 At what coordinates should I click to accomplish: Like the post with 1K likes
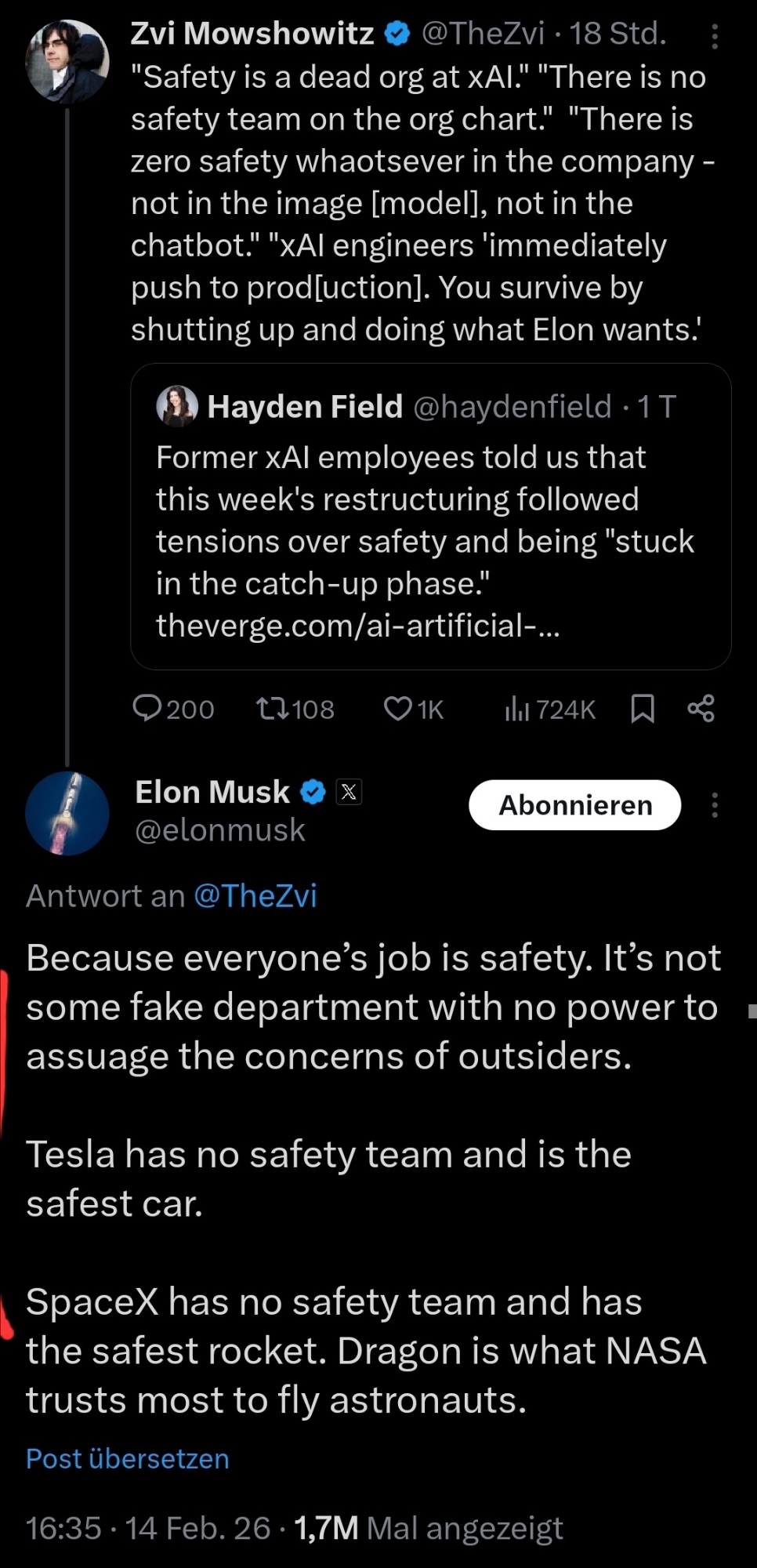click(397, 709)
